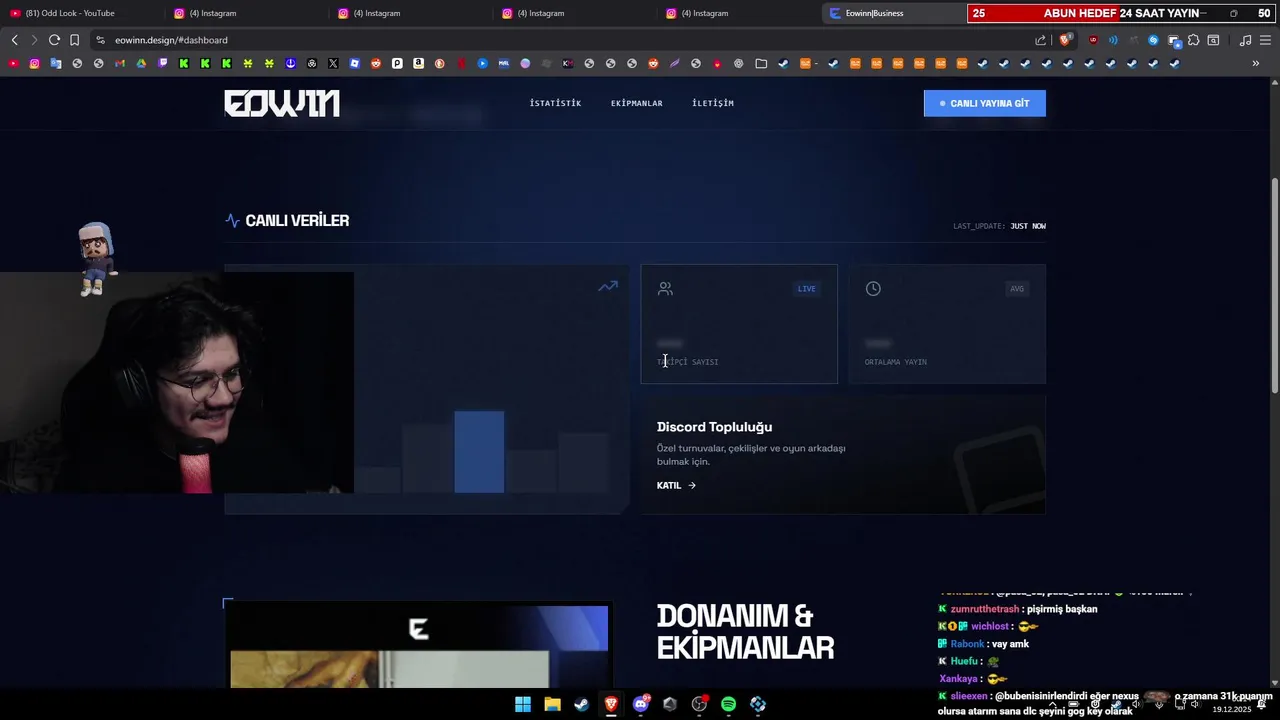Screen dimensions: 1280x720
Task: Open the extensions puzzle icon
Action: [x=1193, y=40]
